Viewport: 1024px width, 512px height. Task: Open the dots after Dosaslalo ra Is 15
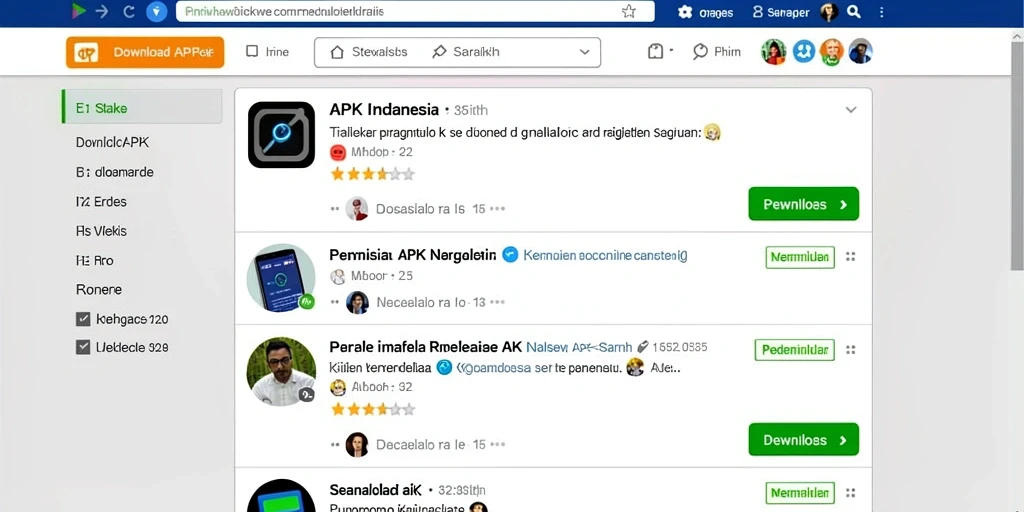(x=498, y=209)
